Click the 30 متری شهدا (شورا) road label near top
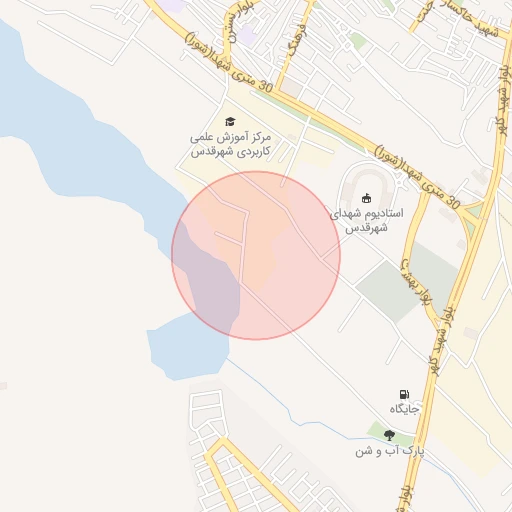 click(229, 63)
